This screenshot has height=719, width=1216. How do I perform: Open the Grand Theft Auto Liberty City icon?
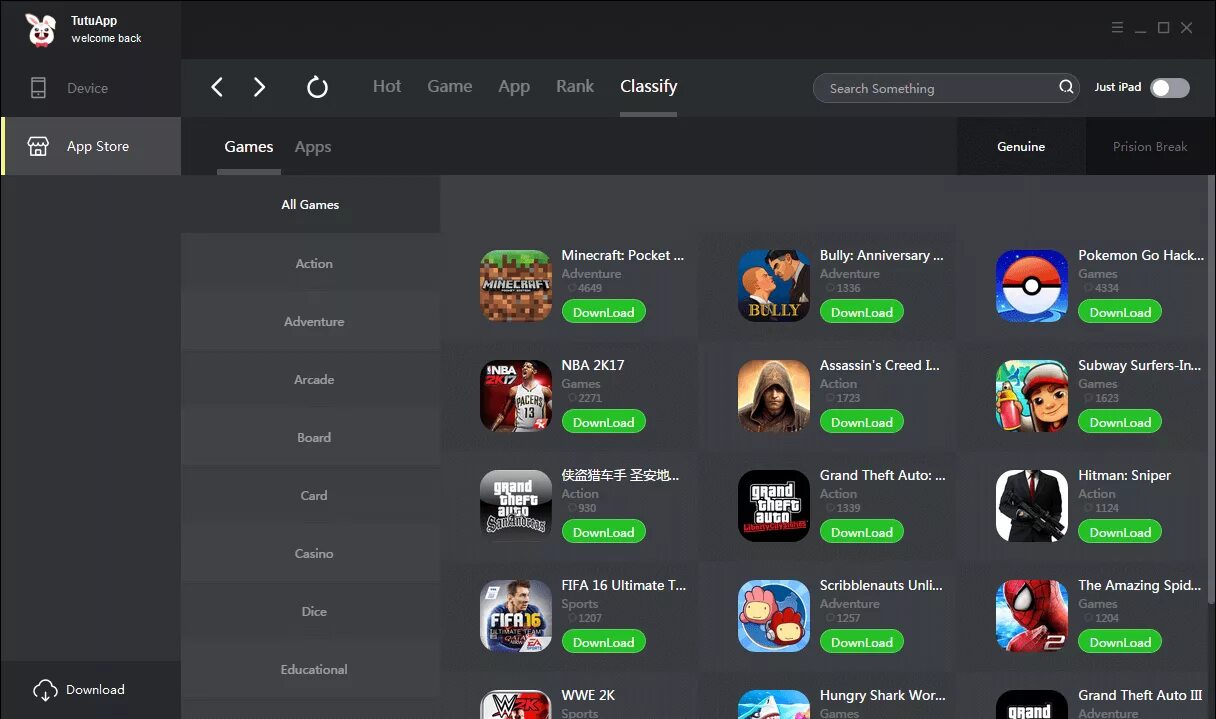(x=774, y=506)
